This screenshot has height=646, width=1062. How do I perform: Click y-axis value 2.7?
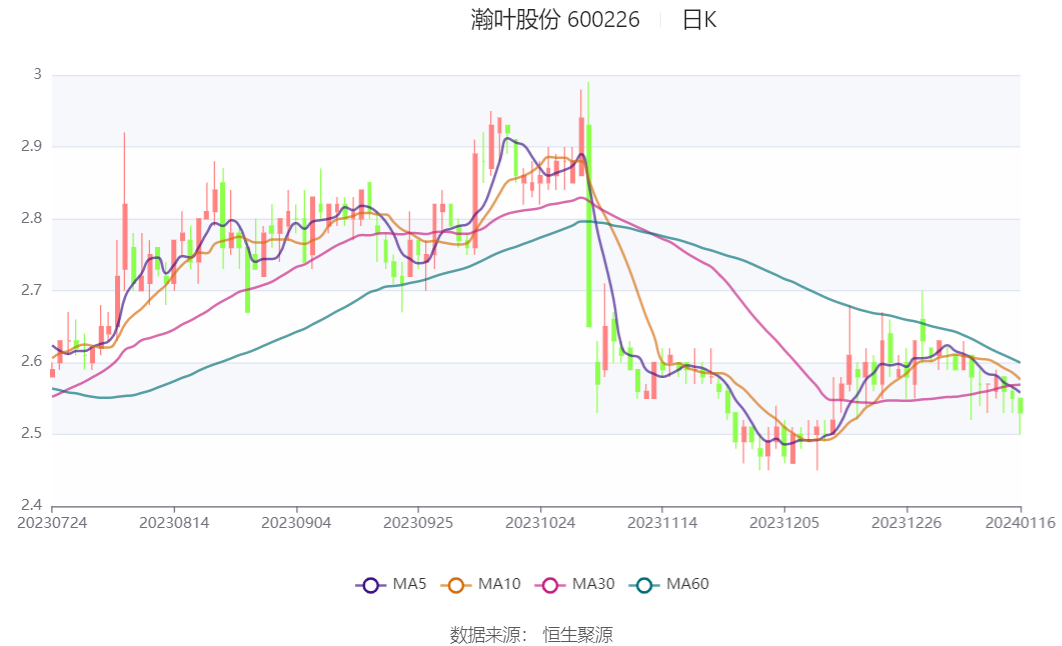point(31,290)
